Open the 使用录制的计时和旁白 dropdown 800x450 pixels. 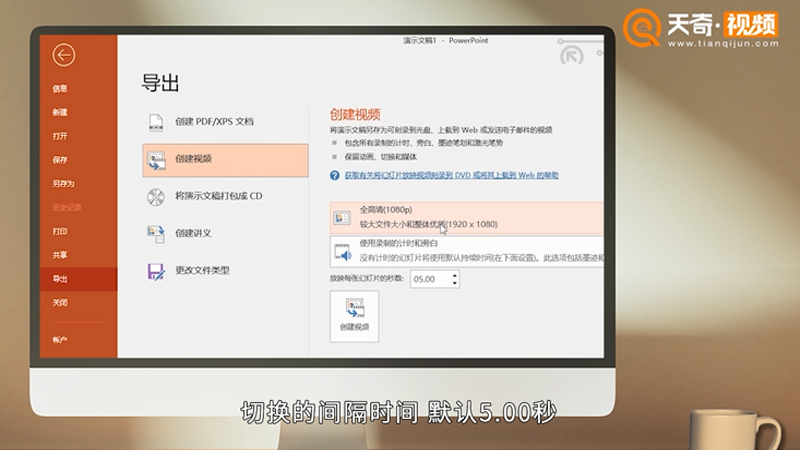(466, 251)
